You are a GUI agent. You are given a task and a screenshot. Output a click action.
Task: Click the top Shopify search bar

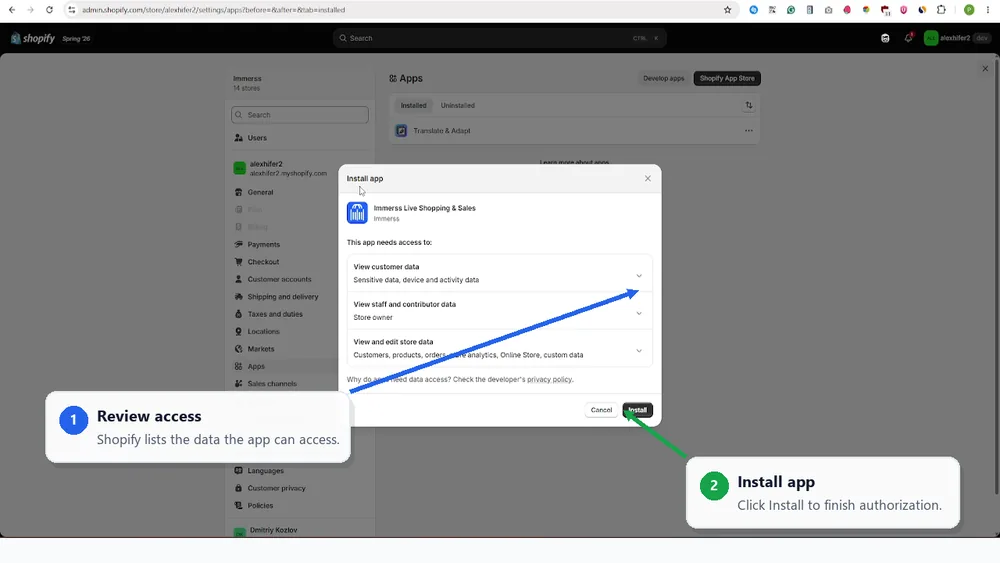(x=499, y=38)
